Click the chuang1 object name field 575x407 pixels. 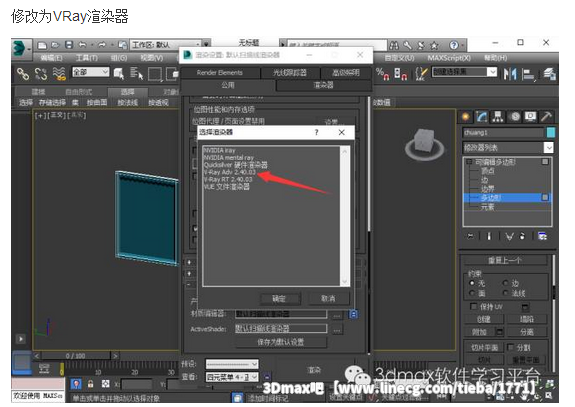pos(503,132)
